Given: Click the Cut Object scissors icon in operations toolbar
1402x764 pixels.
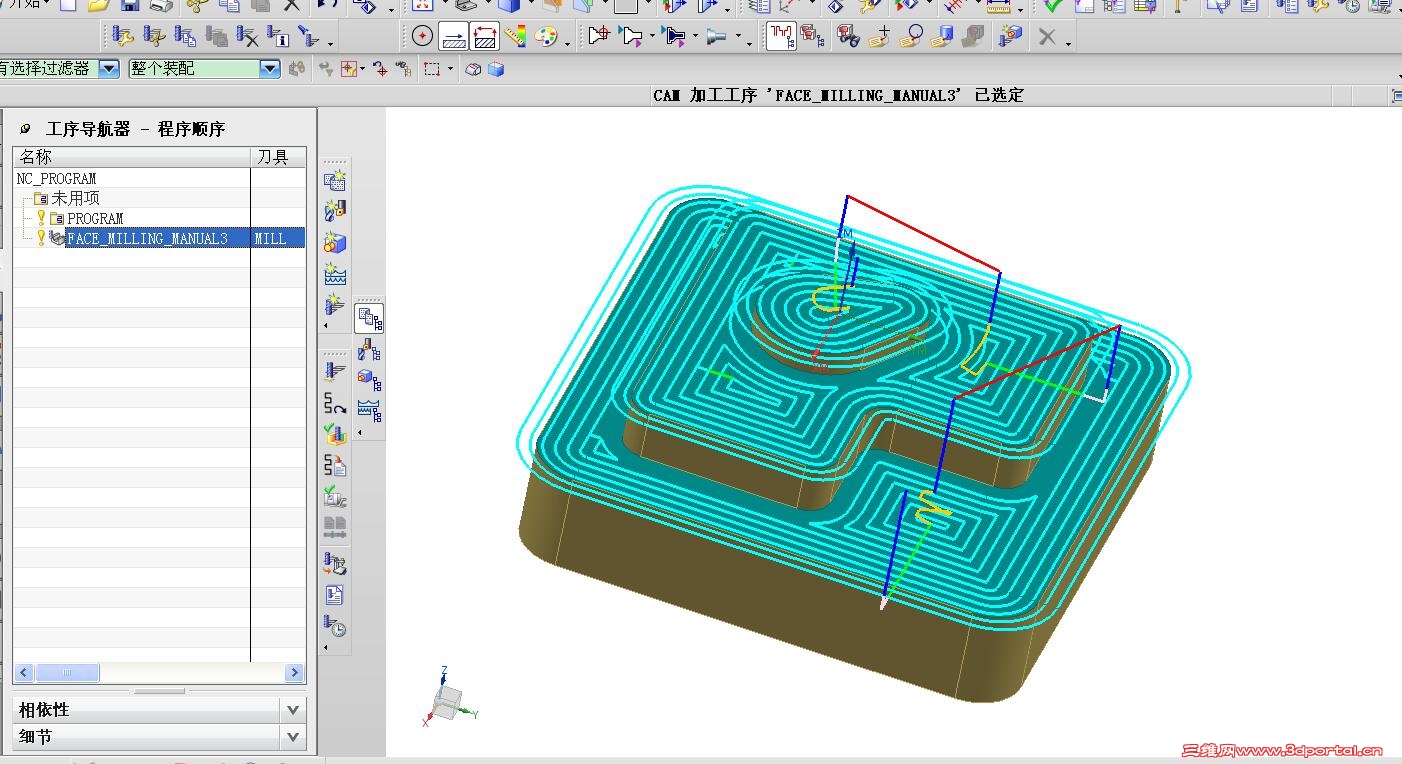Looking at the screenshot, I should click(154, 37).
